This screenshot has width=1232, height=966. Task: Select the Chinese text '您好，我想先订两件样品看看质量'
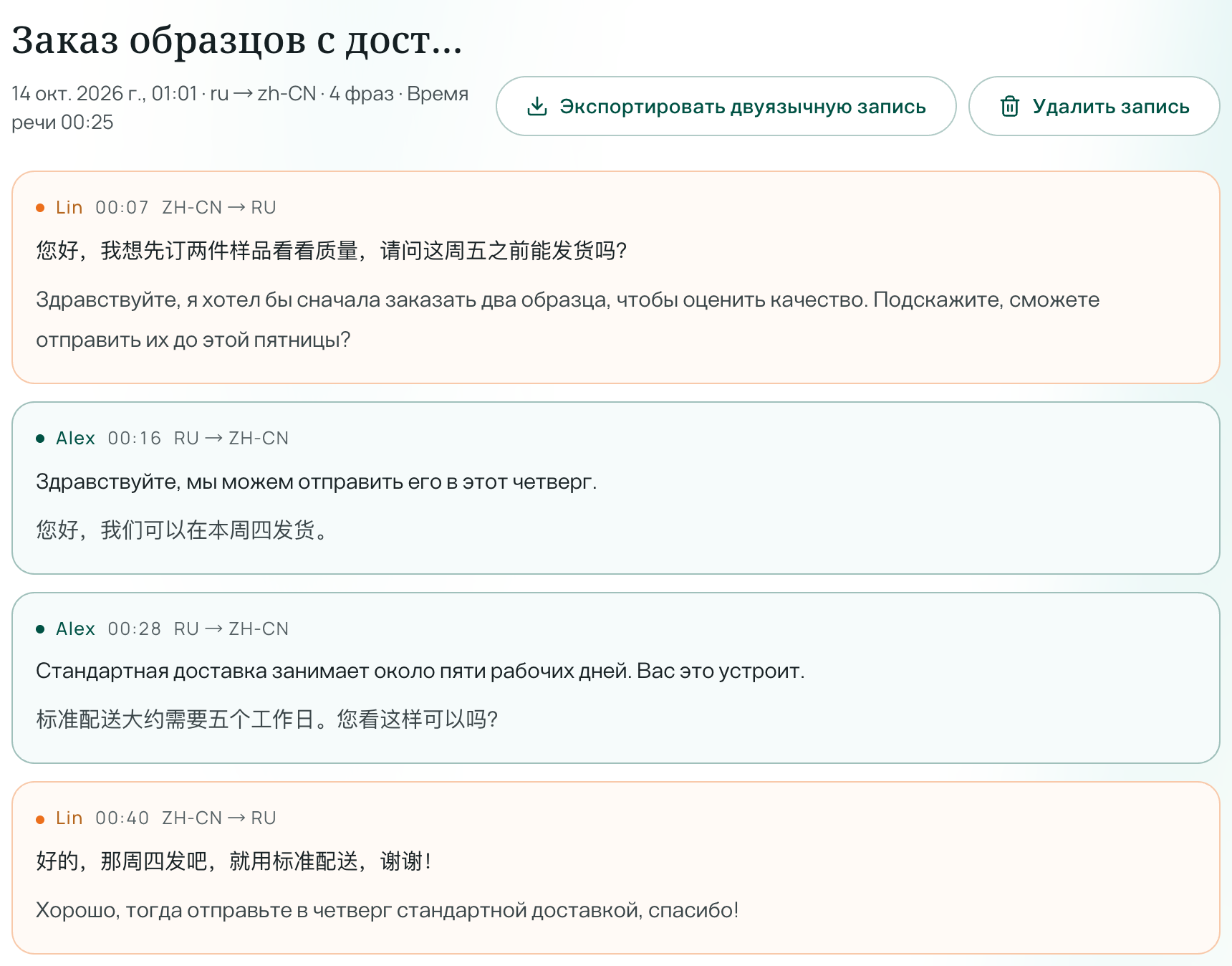click(x=197, y=251)
